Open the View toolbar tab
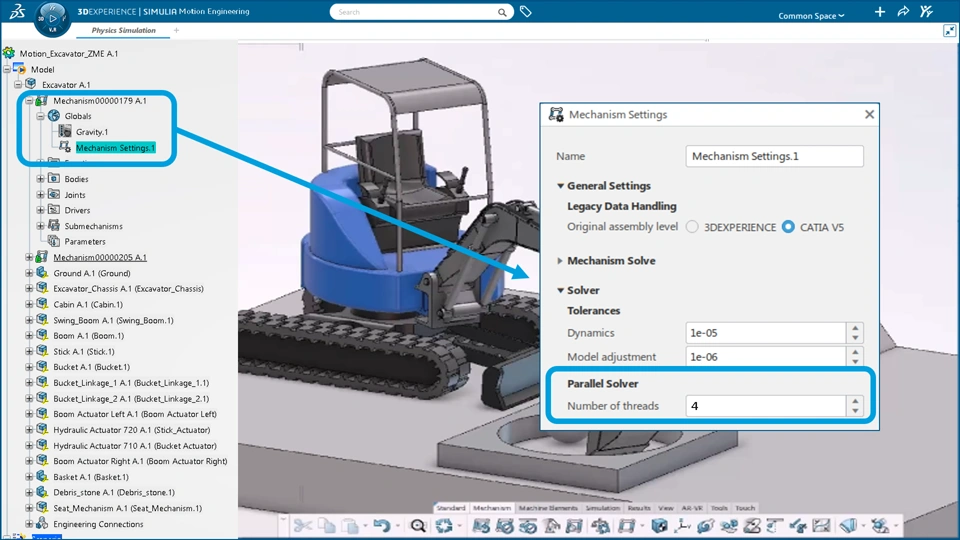This screenshot has height=540, width=960. click(x=666, y=508)
